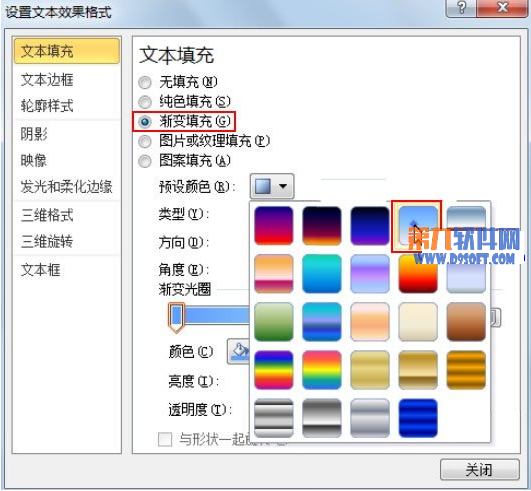Close the dialog with title bar X

pos(502,7)
